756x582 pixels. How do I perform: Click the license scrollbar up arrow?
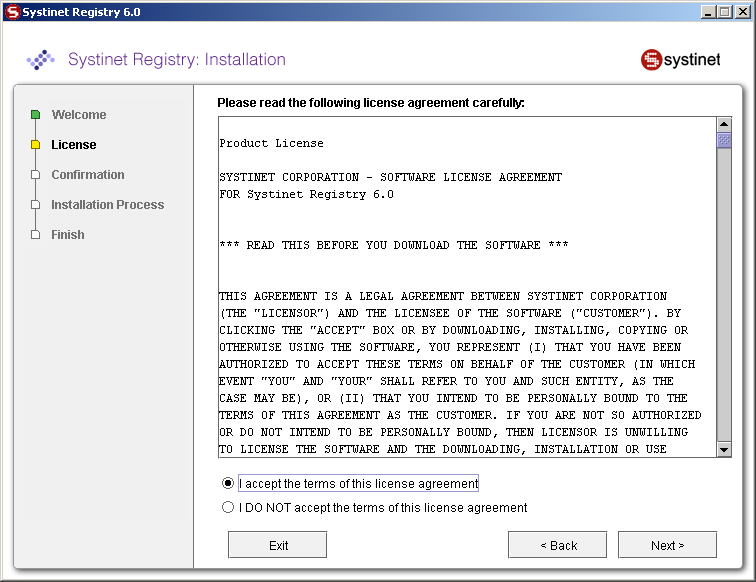tap(724, 124)
